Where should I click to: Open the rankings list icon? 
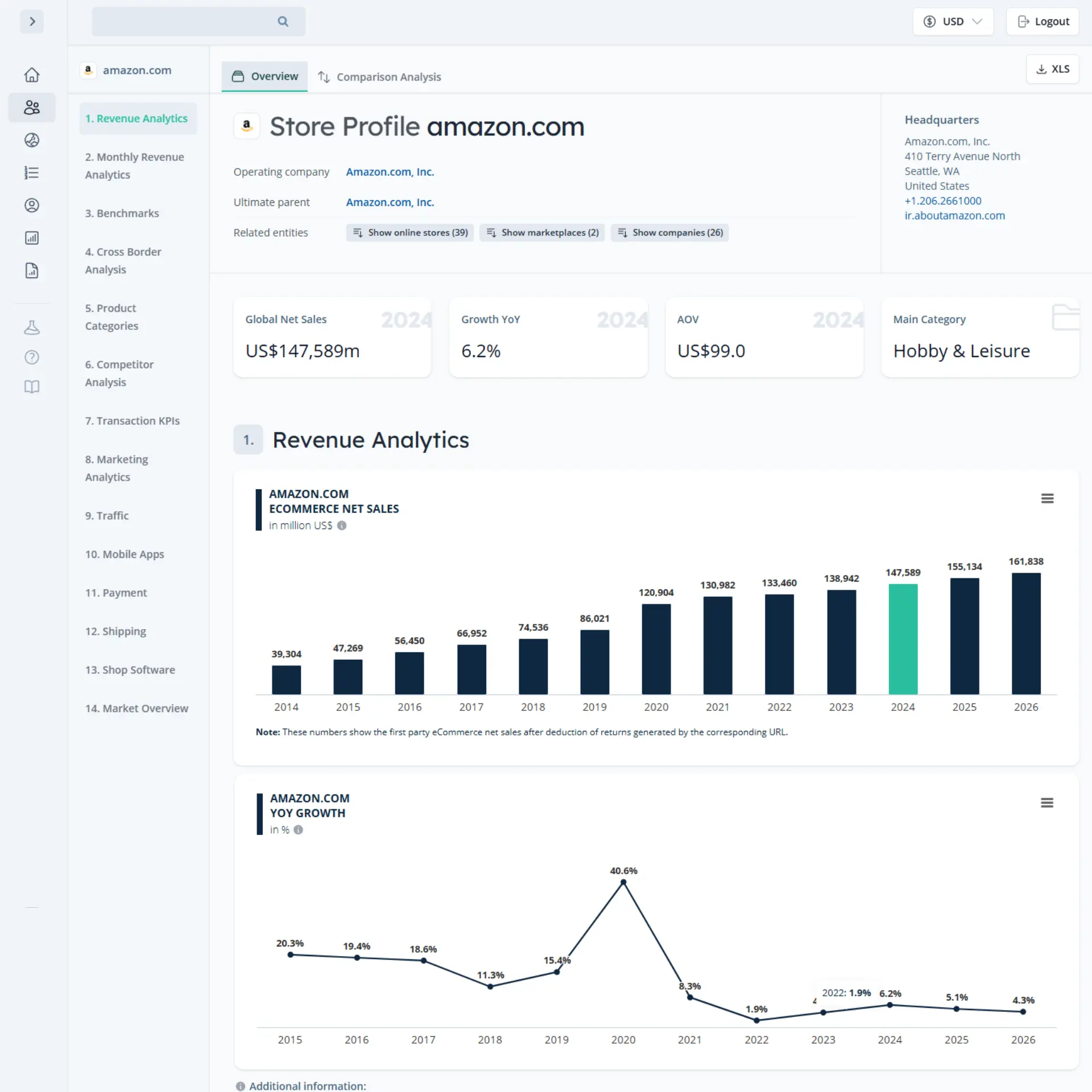coord(32,173)
